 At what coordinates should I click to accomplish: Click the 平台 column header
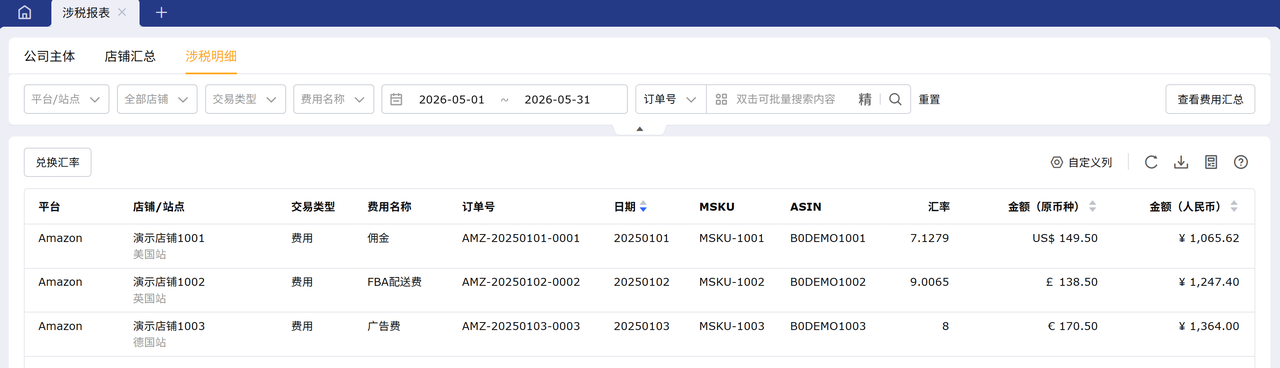(x=49, y=207)
